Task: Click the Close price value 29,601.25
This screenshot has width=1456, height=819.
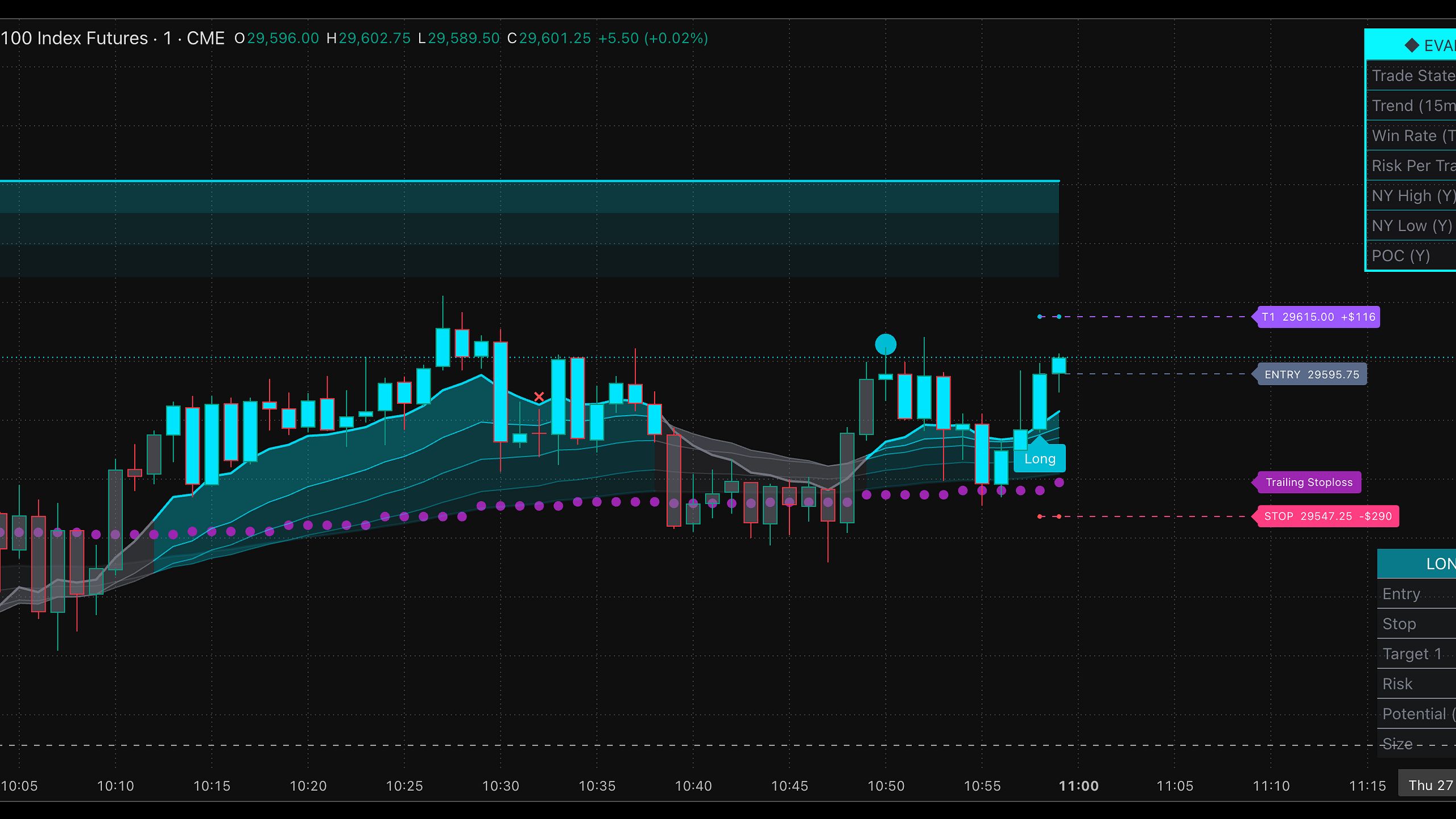Action: point(555,38)
